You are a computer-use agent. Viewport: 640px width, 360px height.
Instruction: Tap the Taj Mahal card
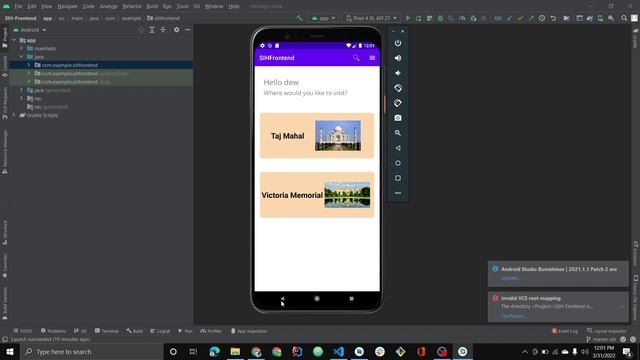pos(317,136)
